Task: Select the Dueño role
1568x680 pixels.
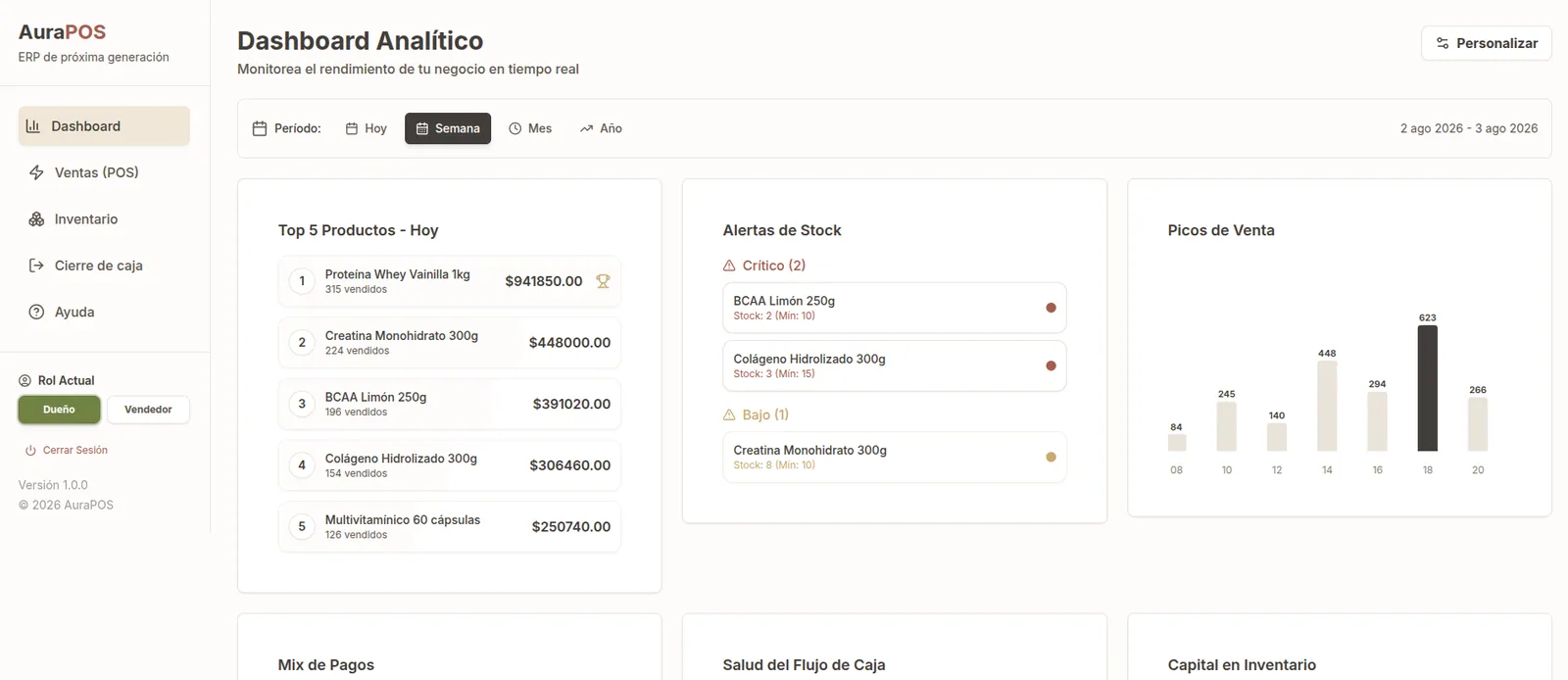Action: tap(59, 410)
